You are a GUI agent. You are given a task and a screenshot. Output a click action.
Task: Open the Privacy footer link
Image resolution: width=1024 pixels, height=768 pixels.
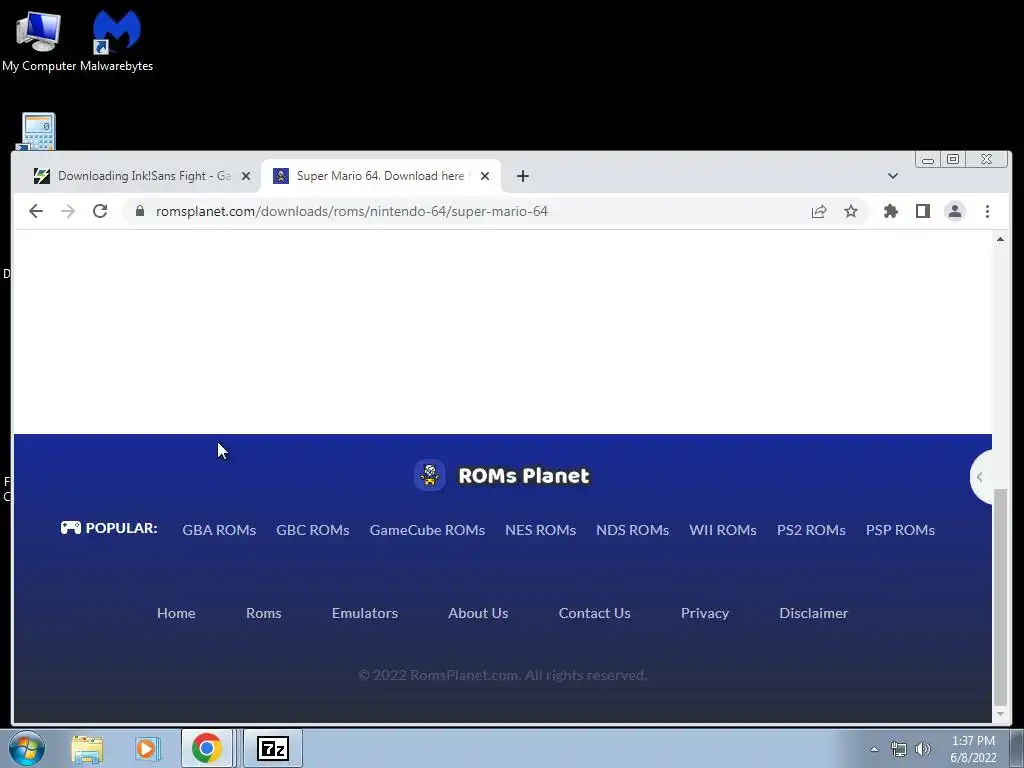[705, 613]
